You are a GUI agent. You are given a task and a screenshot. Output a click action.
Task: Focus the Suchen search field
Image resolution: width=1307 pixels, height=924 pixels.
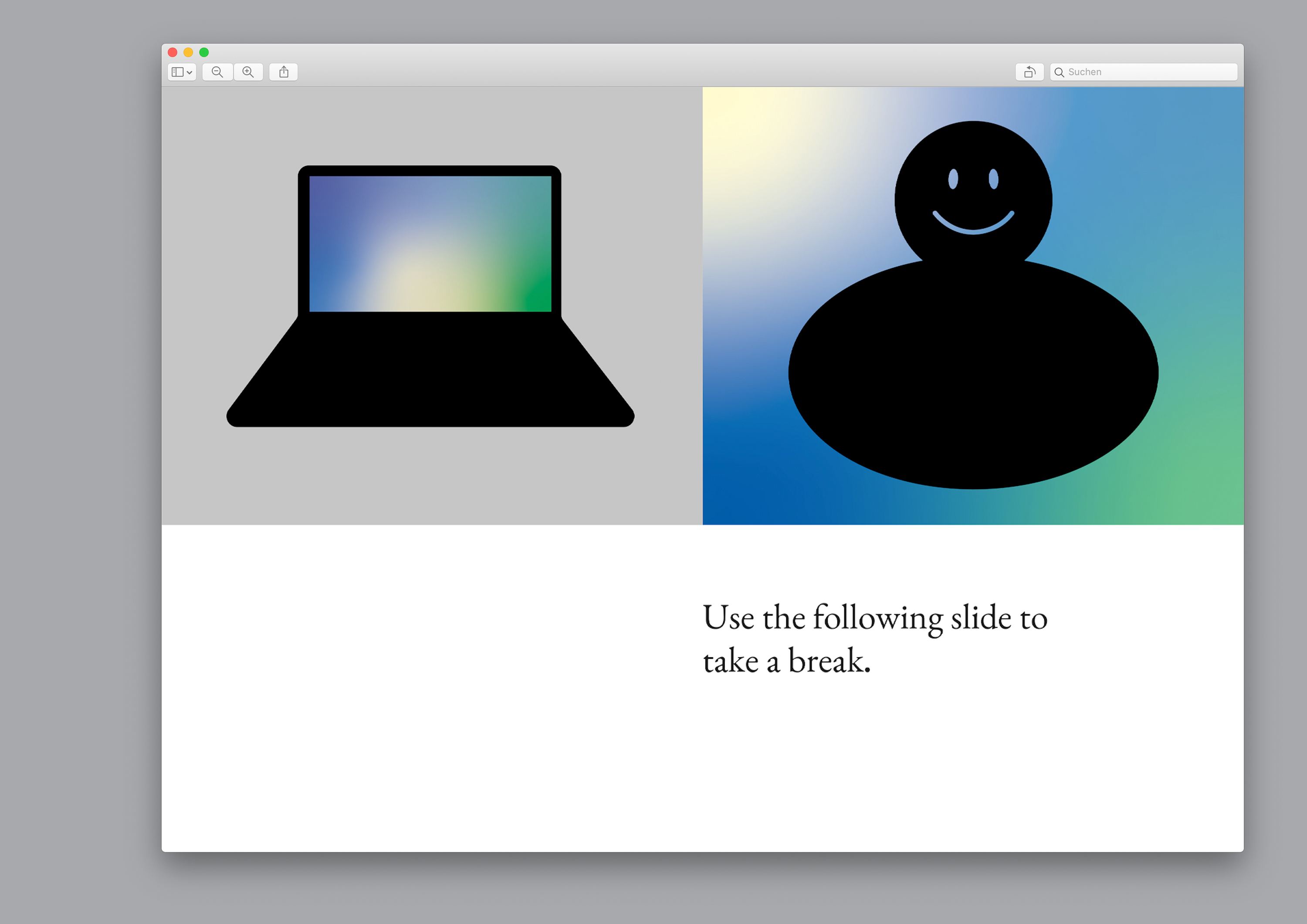(x=1144, y=72)
